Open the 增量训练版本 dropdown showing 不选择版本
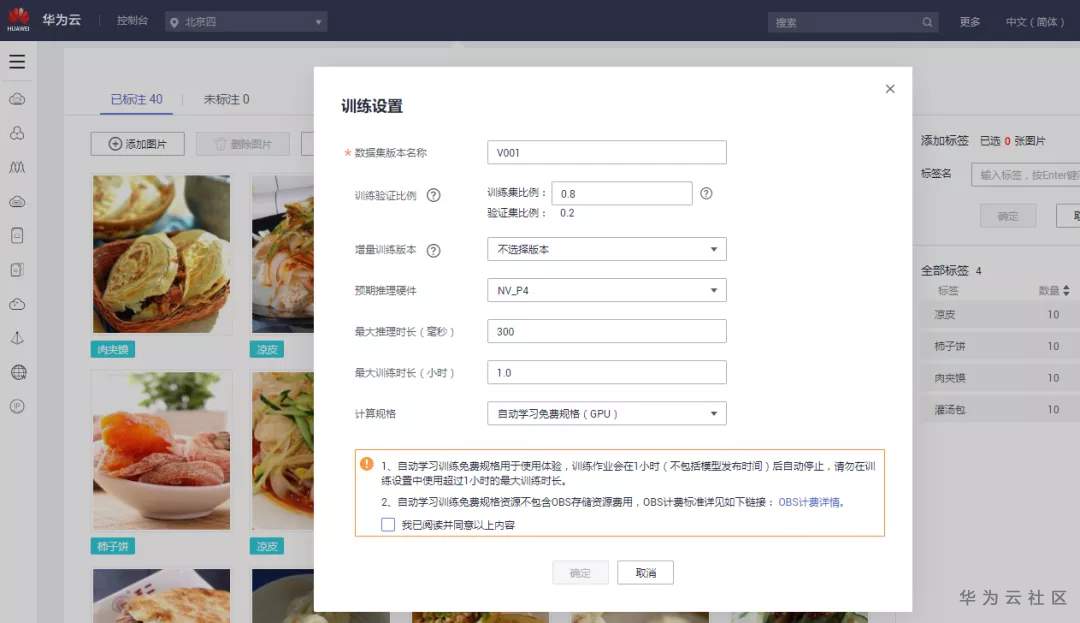Image resolution: width=1080 pixels, height=623 pixels. (606, 249)
